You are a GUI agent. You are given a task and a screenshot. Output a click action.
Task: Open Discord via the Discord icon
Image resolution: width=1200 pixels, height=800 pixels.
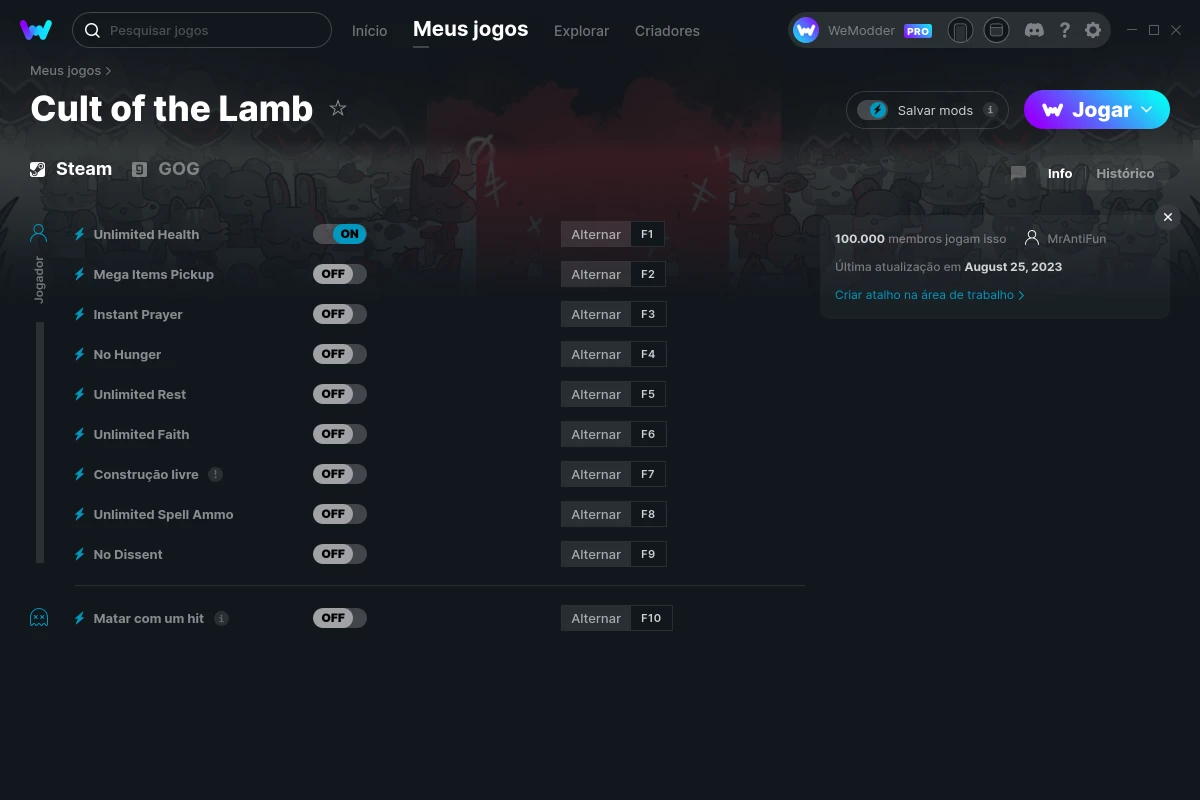1035,30
